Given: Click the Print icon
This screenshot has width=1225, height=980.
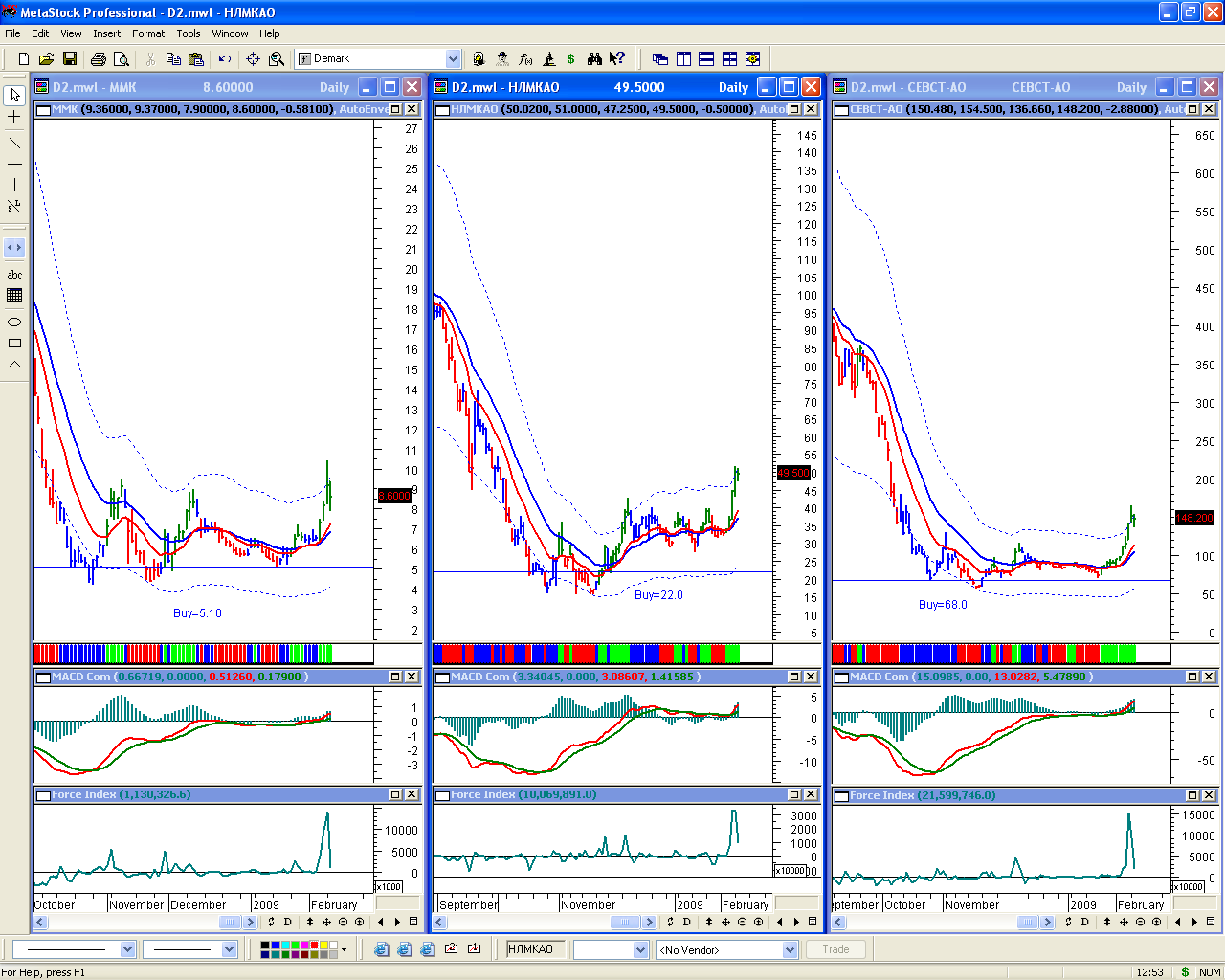Looking at the screenshot, I should tap(98, 59).
